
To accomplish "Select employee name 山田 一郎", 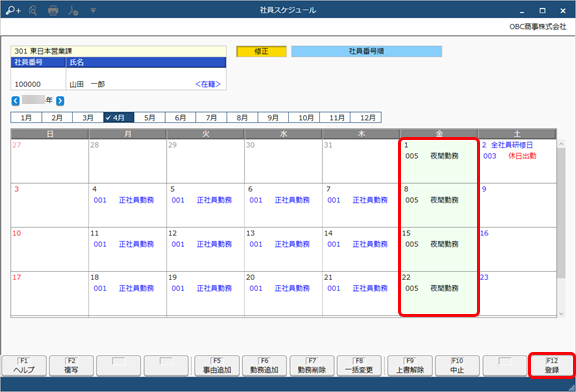I will [87, 84].
